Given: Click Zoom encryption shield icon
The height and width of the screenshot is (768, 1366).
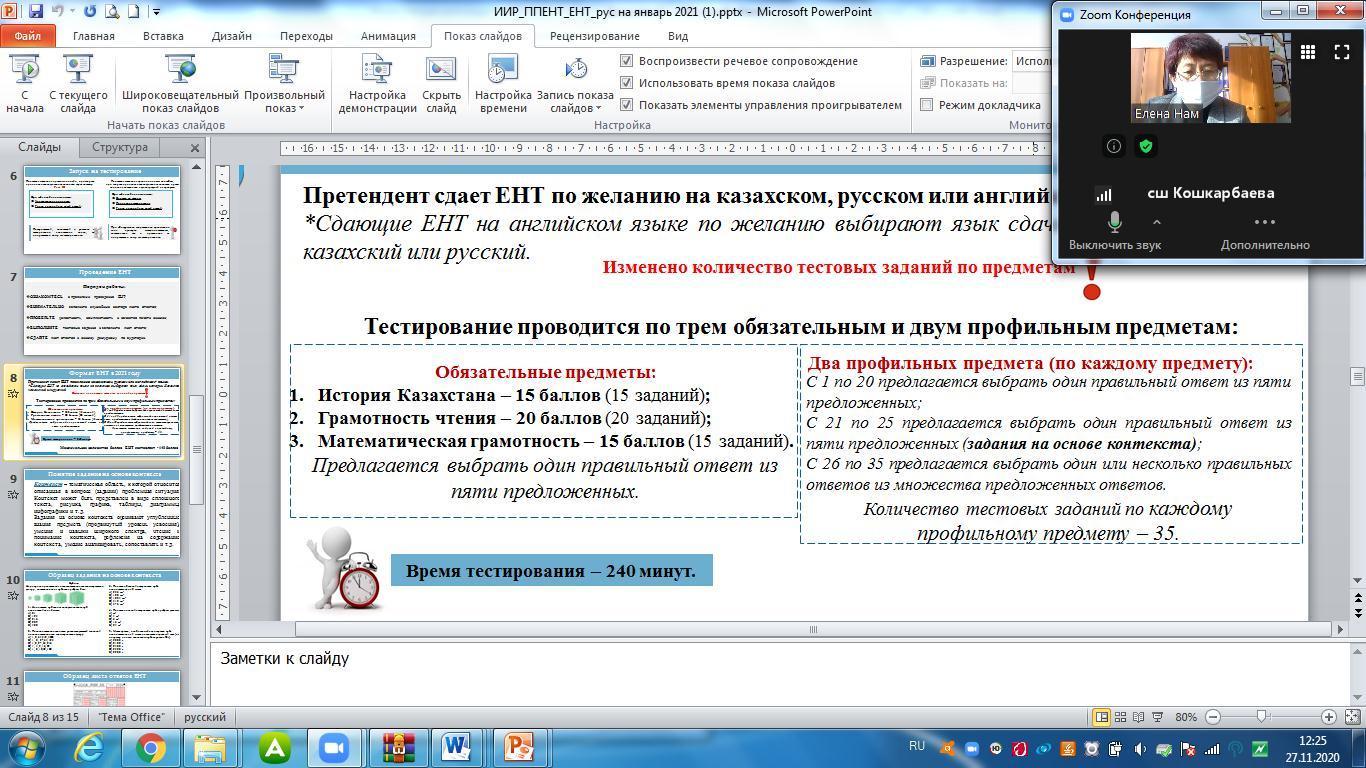Looking at the screenshot, I should click(x=1146, y=146).
